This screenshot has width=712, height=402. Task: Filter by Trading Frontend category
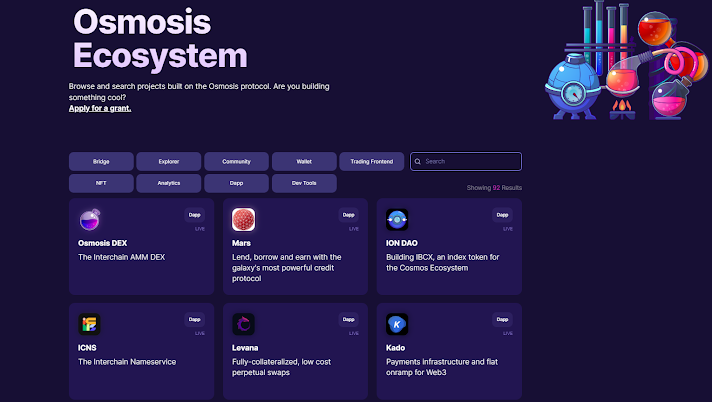coord(371,162)
